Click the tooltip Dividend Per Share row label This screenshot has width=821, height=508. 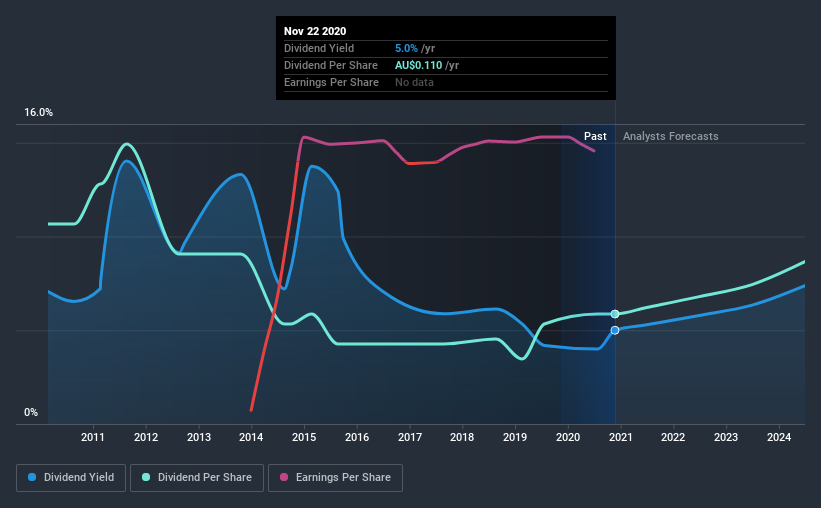(x=330, y=65)
